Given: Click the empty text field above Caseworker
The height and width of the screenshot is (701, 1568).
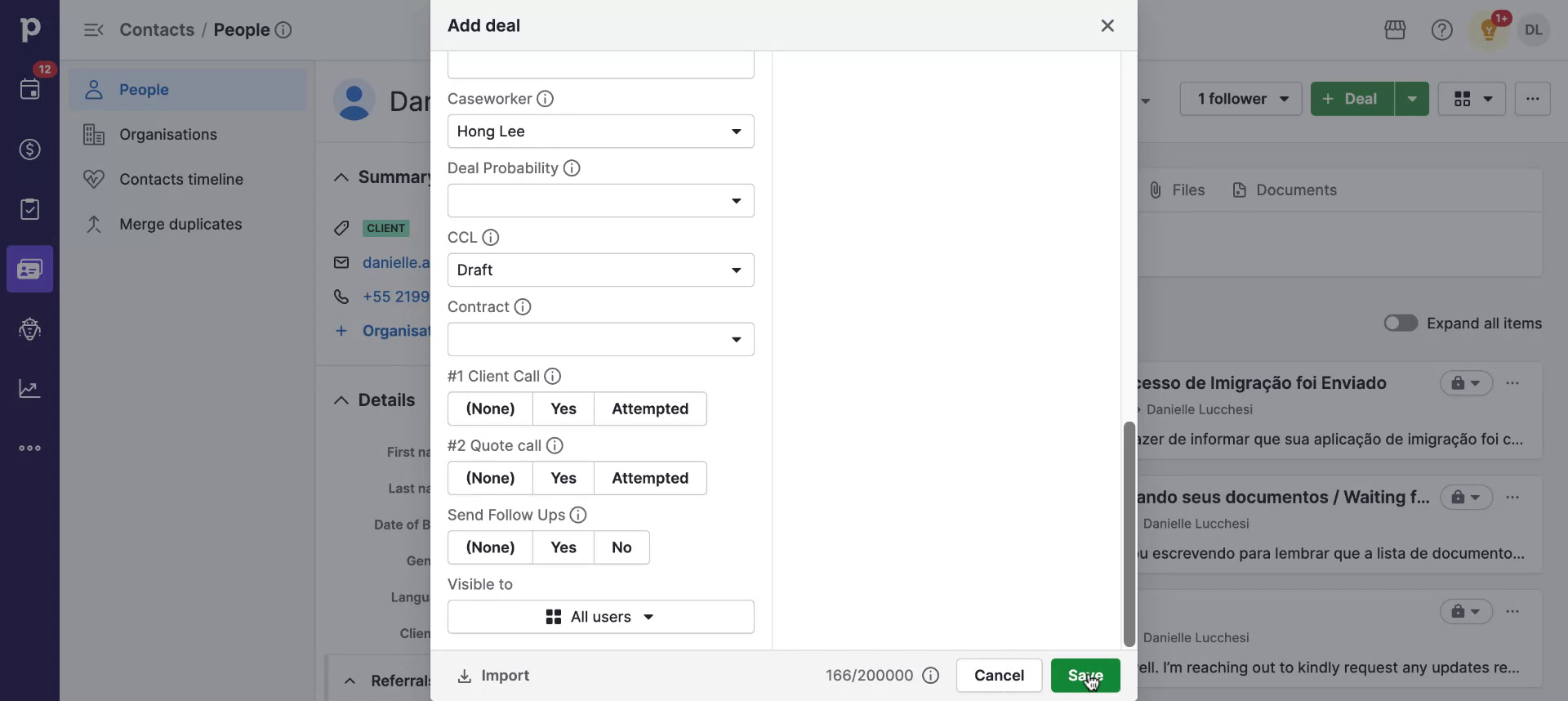Looking at the screenshot, I should [x=600, y=65].
